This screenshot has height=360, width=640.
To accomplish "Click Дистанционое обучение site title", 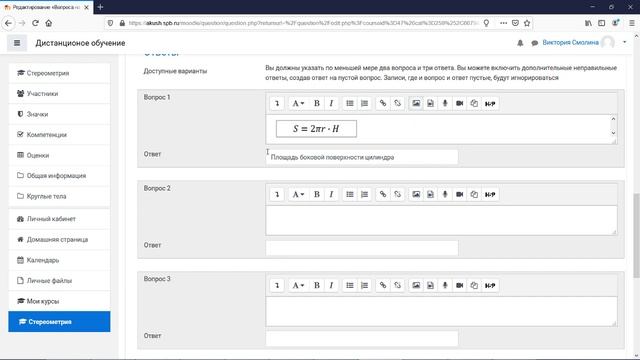I will pos(80,43).
